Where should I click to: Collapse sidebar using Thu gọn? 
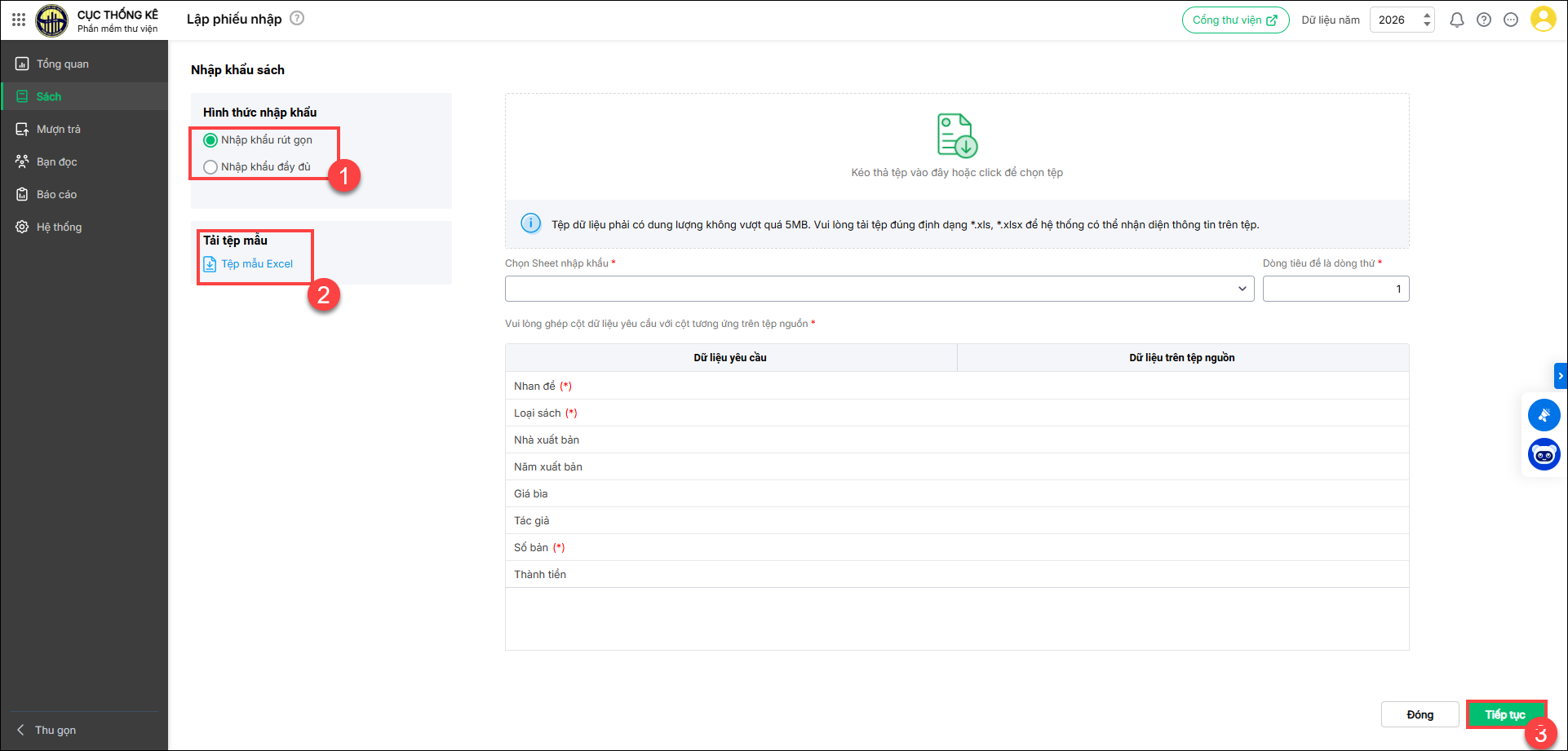pos(55,730)
